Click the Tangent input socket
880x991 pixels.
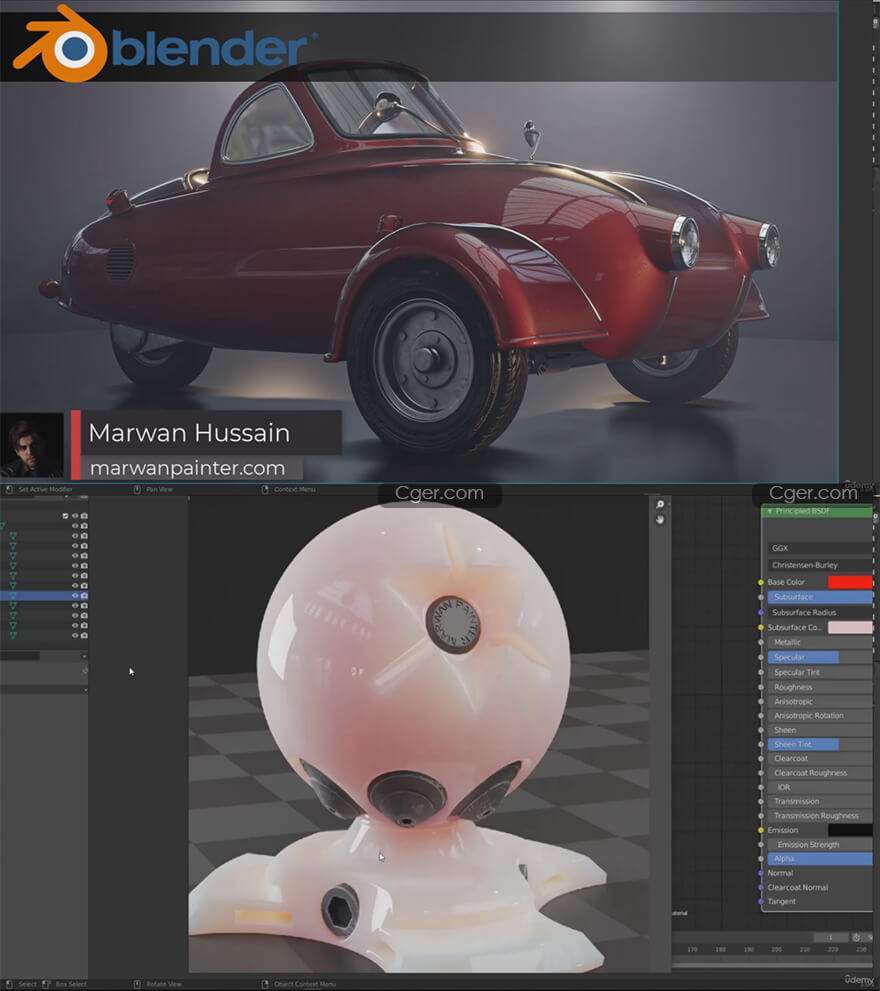point(761,901)
